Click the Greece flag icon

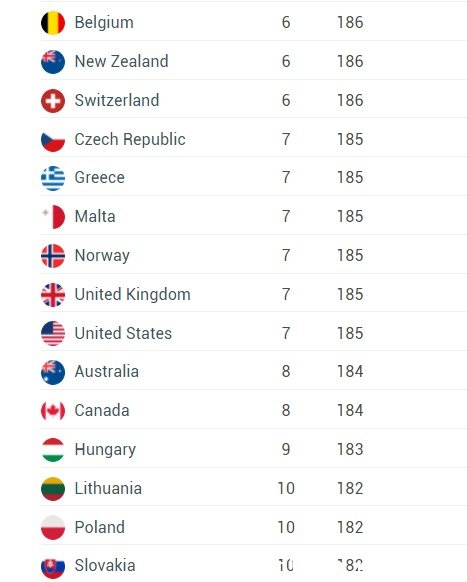click(53, 178)
